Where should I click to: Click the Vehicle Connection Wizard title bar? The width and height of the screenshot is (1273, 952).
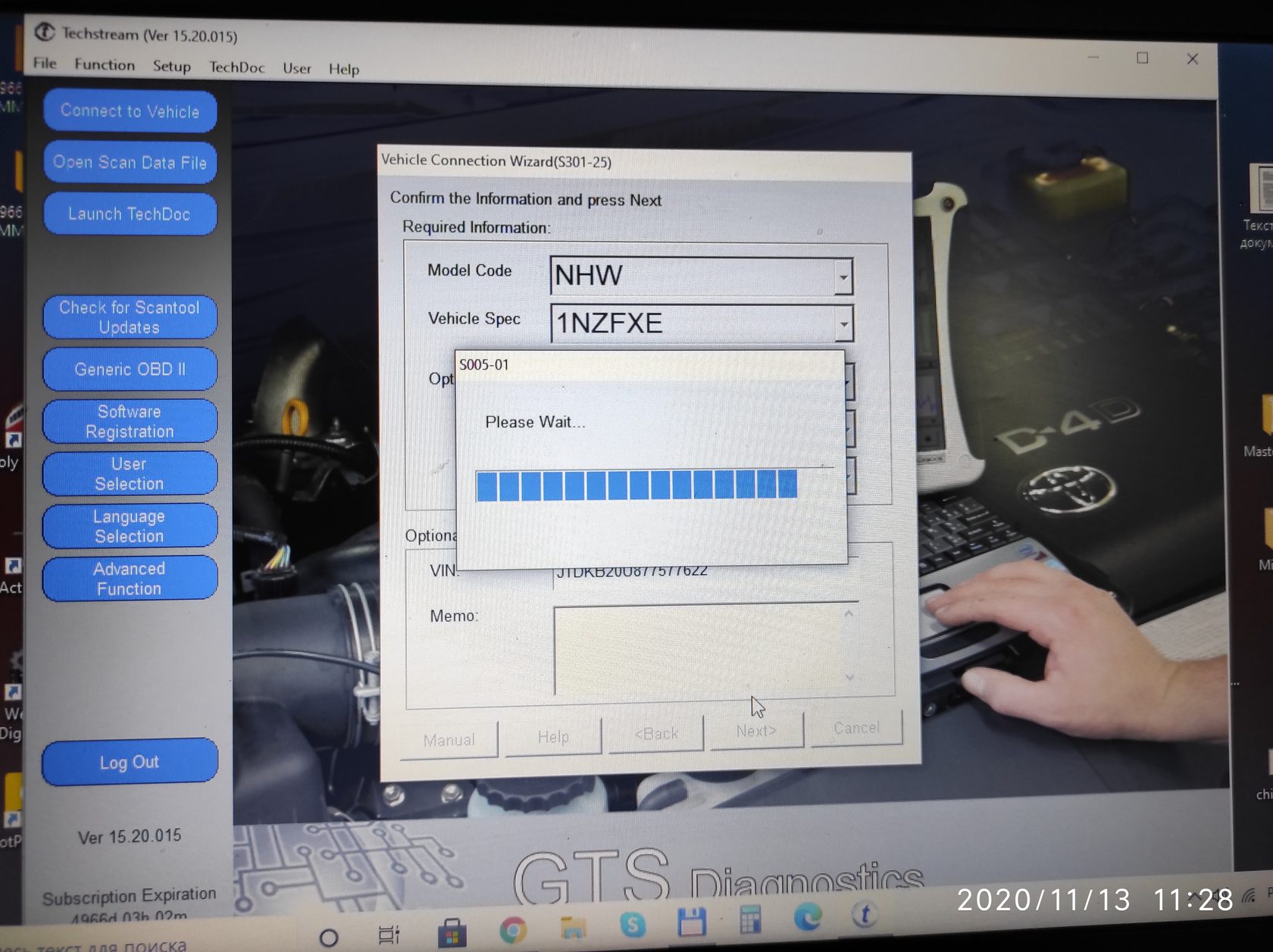tap(644, 162)
